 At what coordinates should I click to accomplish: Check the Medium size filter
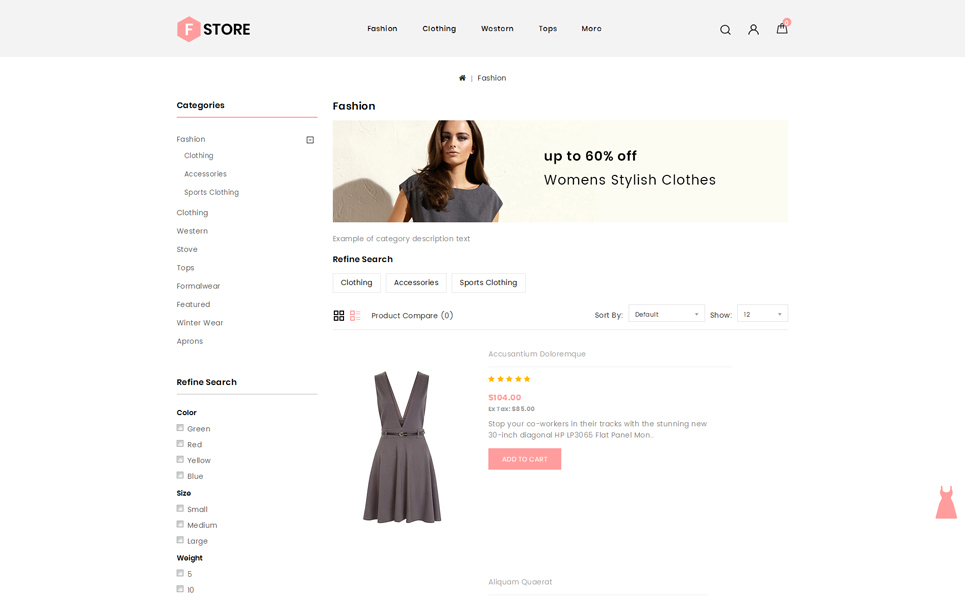[180, 524]
